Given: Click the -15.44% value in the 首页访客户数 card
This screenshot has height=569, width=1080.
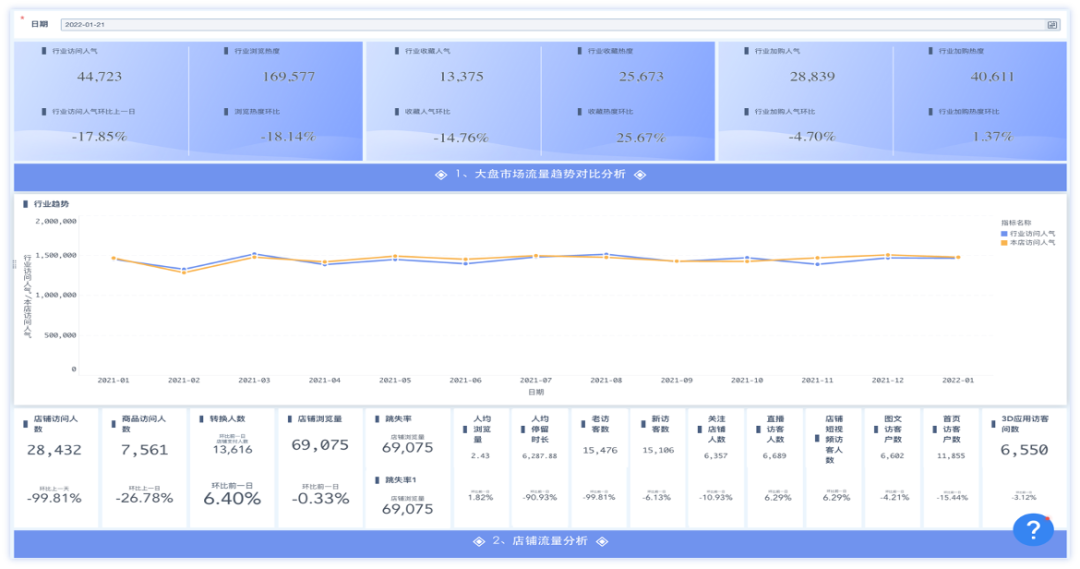Looking at the screenshot, I should (953, 497).
